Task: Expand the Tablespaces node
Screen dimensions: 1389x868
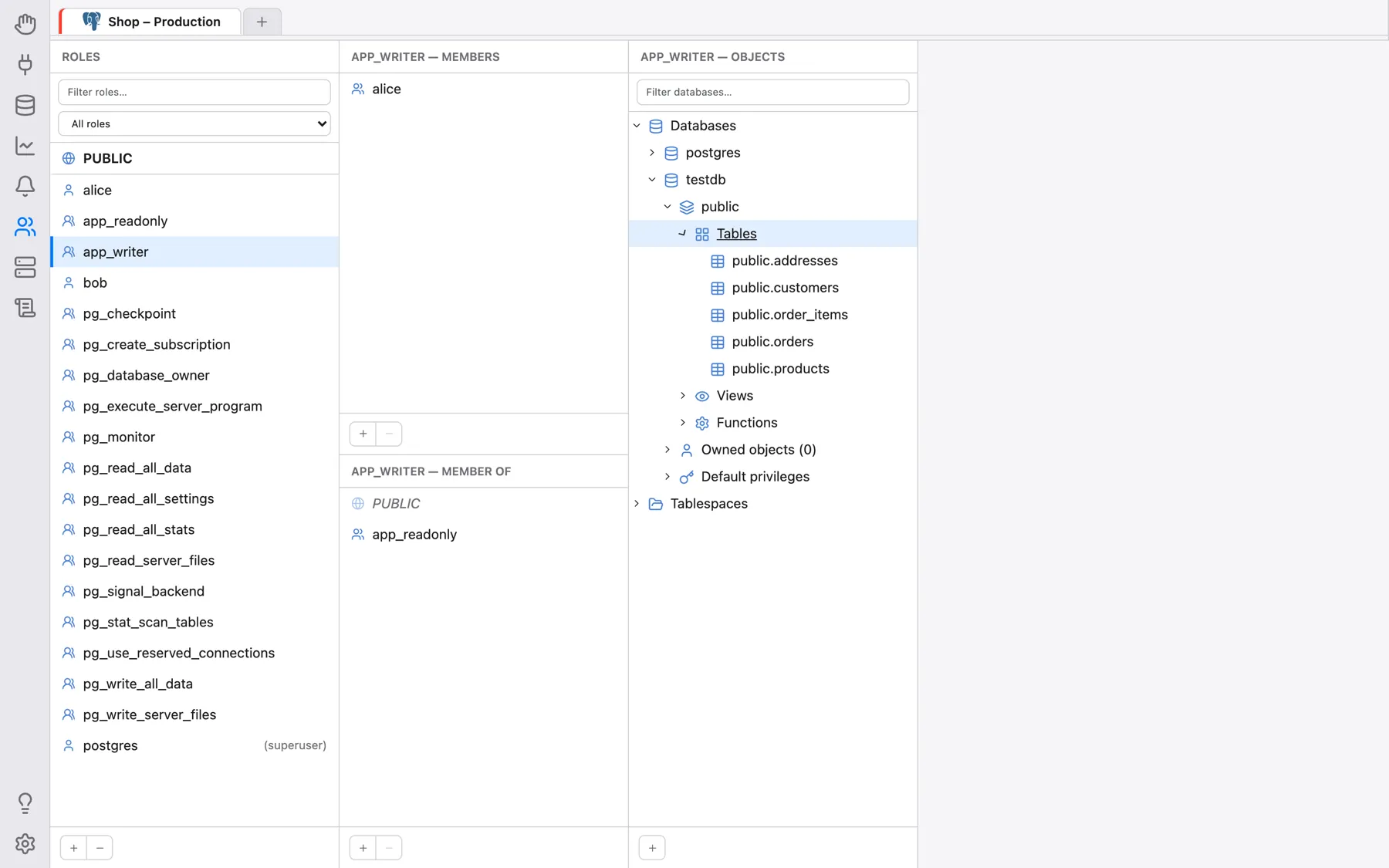Action: pos(637,504)
